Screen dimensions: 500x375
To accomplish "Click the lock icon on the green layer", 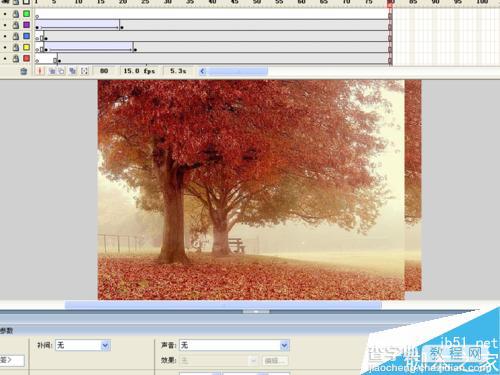I will [16, 14].
